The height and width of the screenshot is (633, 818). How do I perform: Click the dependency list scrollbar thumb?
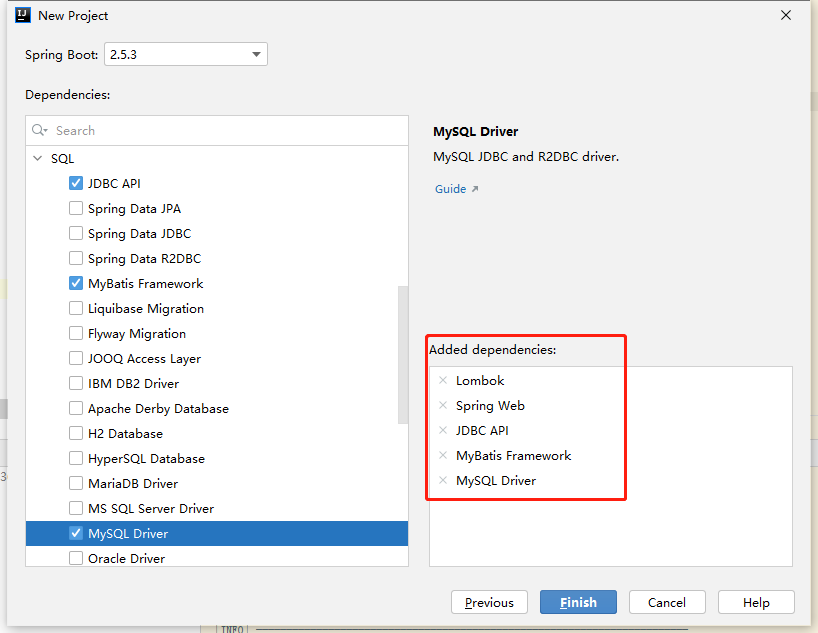click(x=403, y=355)
